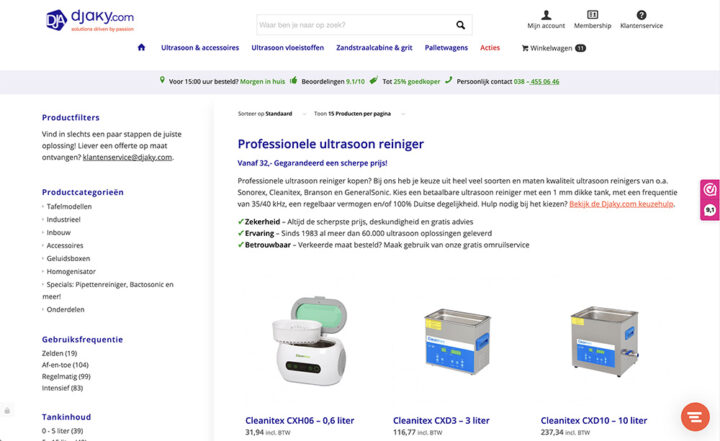Select Tafelmodellen category

[x=69, y=207]
